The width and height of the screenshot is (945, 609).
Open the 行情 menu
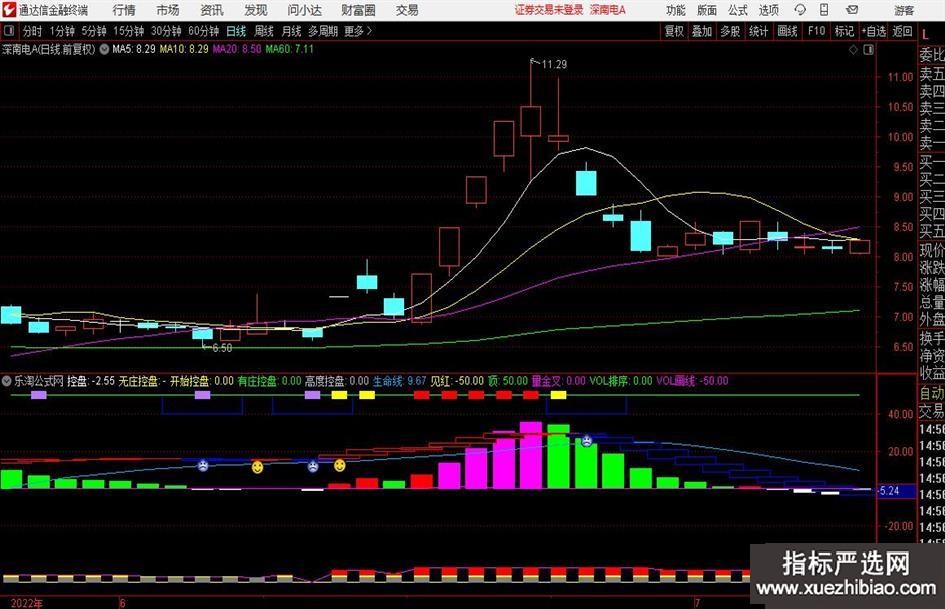tap(124, 10)
